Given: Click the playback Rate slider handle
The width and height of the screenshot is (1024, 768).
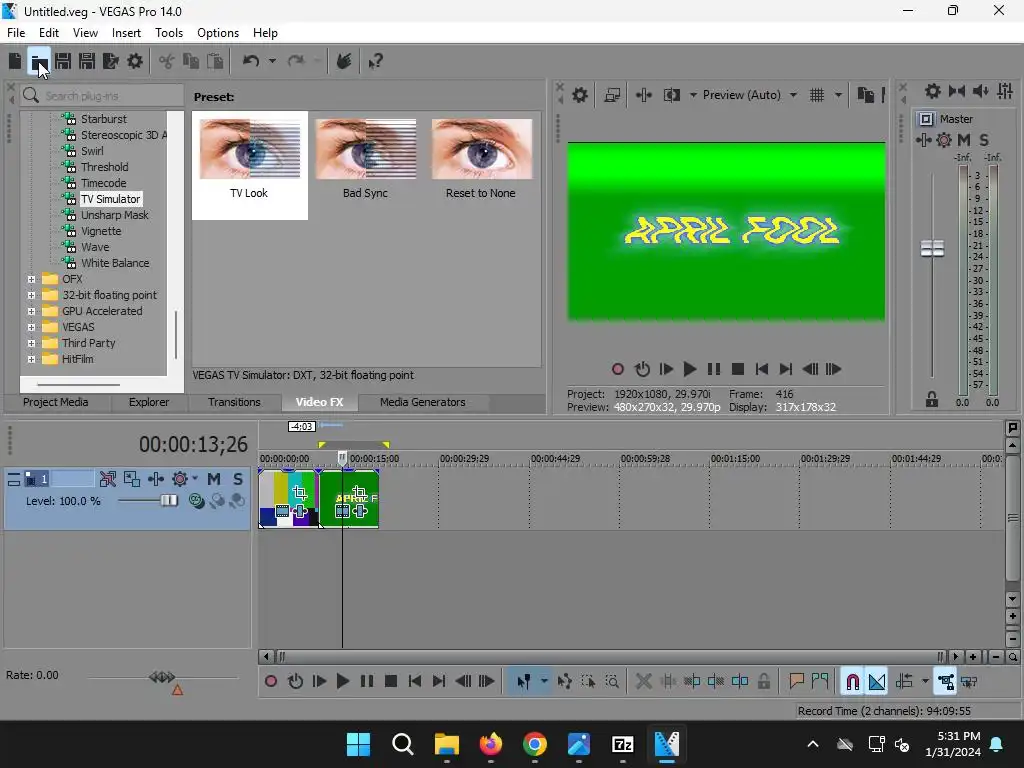Looking at the screenshot, I should pos(161,677).
